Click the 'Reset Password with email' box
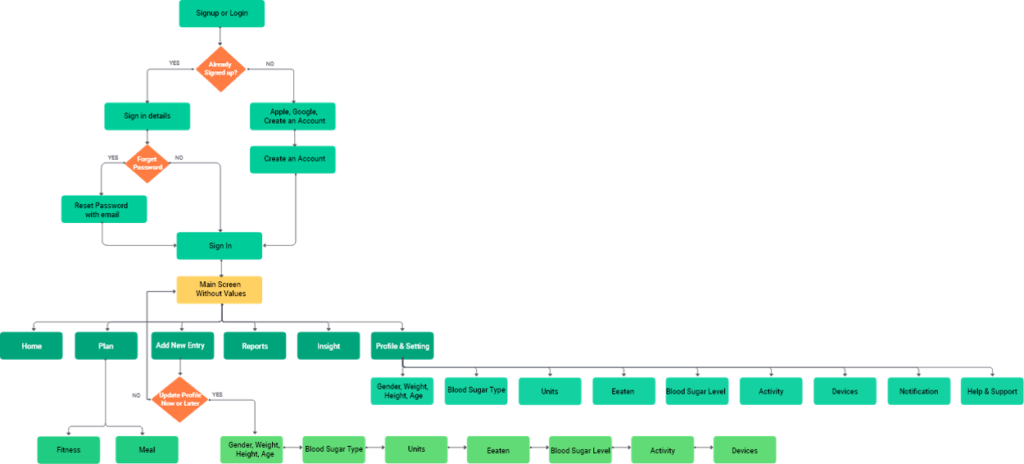 click(x=104, y=209)
